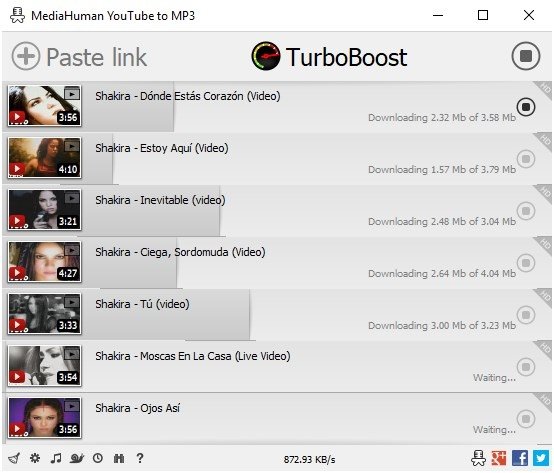Stop the Ciega, Sordomuda download
This screenshot has width=554, height=473.
click(526, 262)
